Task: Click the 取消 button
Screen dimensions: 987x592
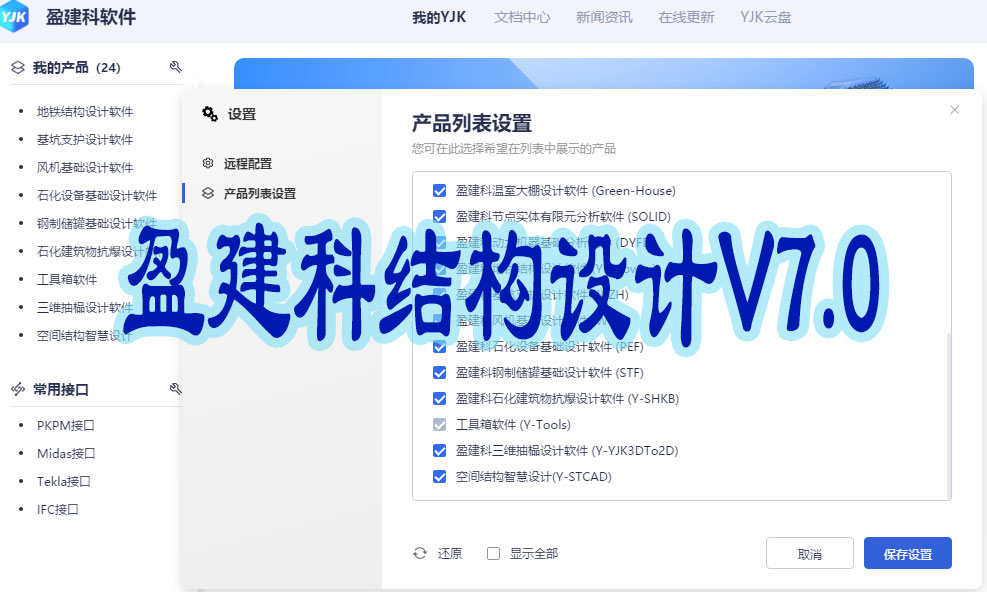Action: click(809, 554)
